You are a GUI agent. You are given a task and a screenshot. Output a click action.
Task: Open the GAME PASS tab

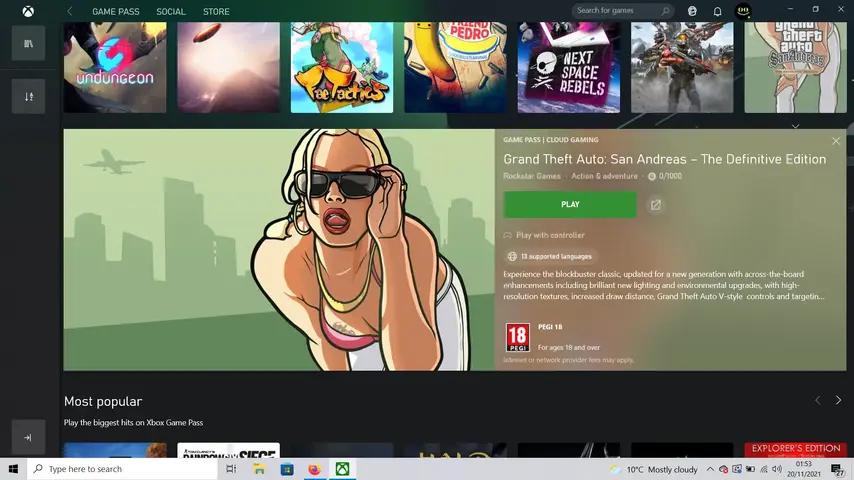point(115,11)
